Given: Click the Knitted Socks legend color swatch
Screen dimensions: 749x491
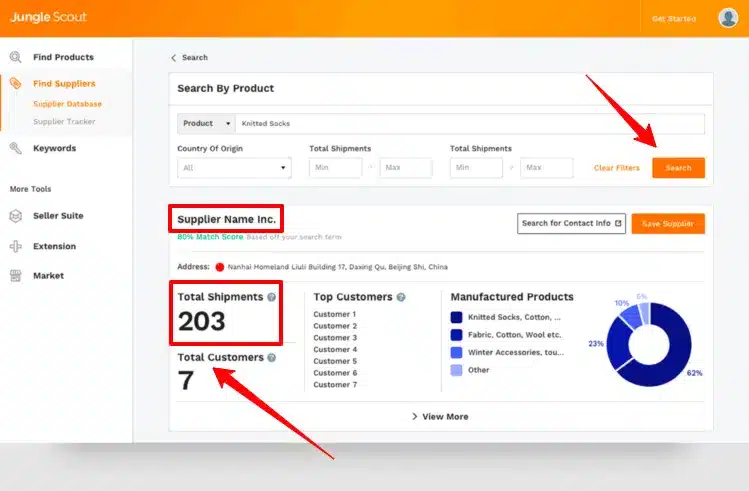Looking at the screenshot, I should 457,317.
